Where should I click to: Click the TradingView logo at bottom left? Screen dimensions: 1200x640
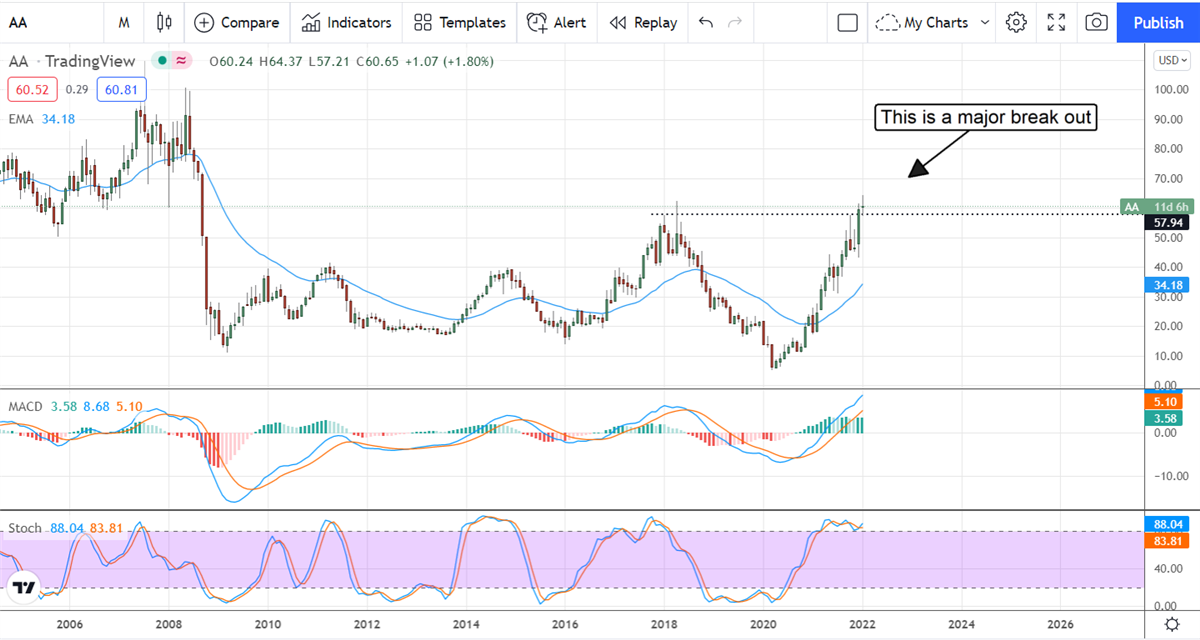[25, 587]
